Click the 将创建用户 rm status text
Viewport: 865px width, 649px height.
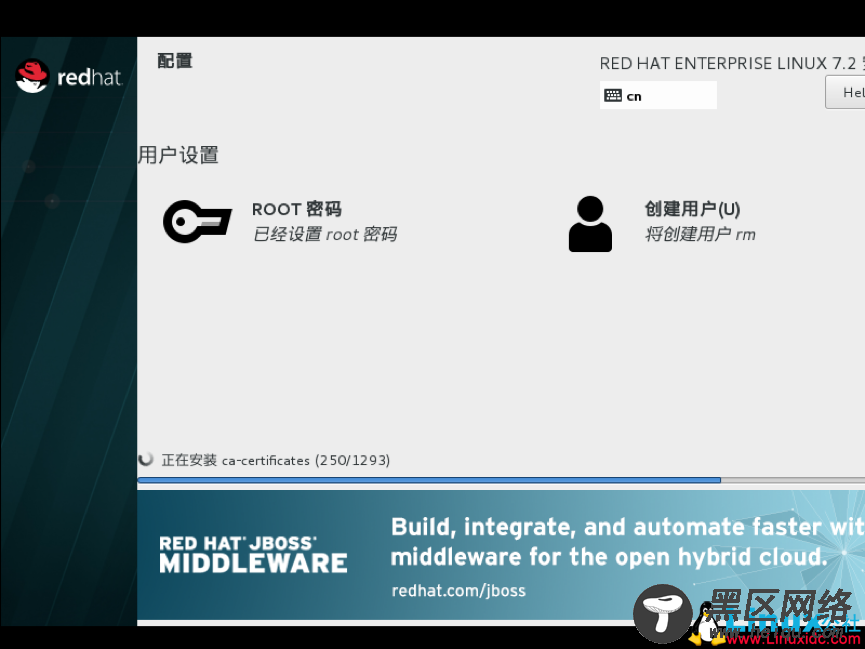pos(700,234)
